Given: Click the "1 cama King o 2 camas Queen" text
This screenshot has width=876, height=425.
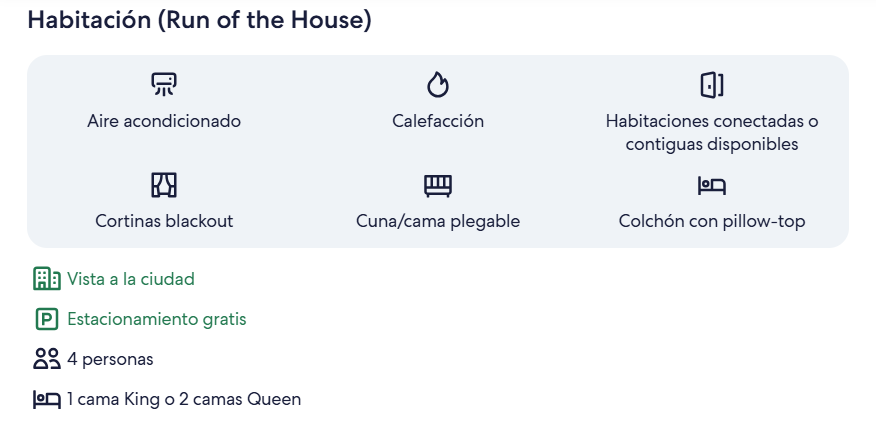Looking at the screenshot, I should click(184, 400).
